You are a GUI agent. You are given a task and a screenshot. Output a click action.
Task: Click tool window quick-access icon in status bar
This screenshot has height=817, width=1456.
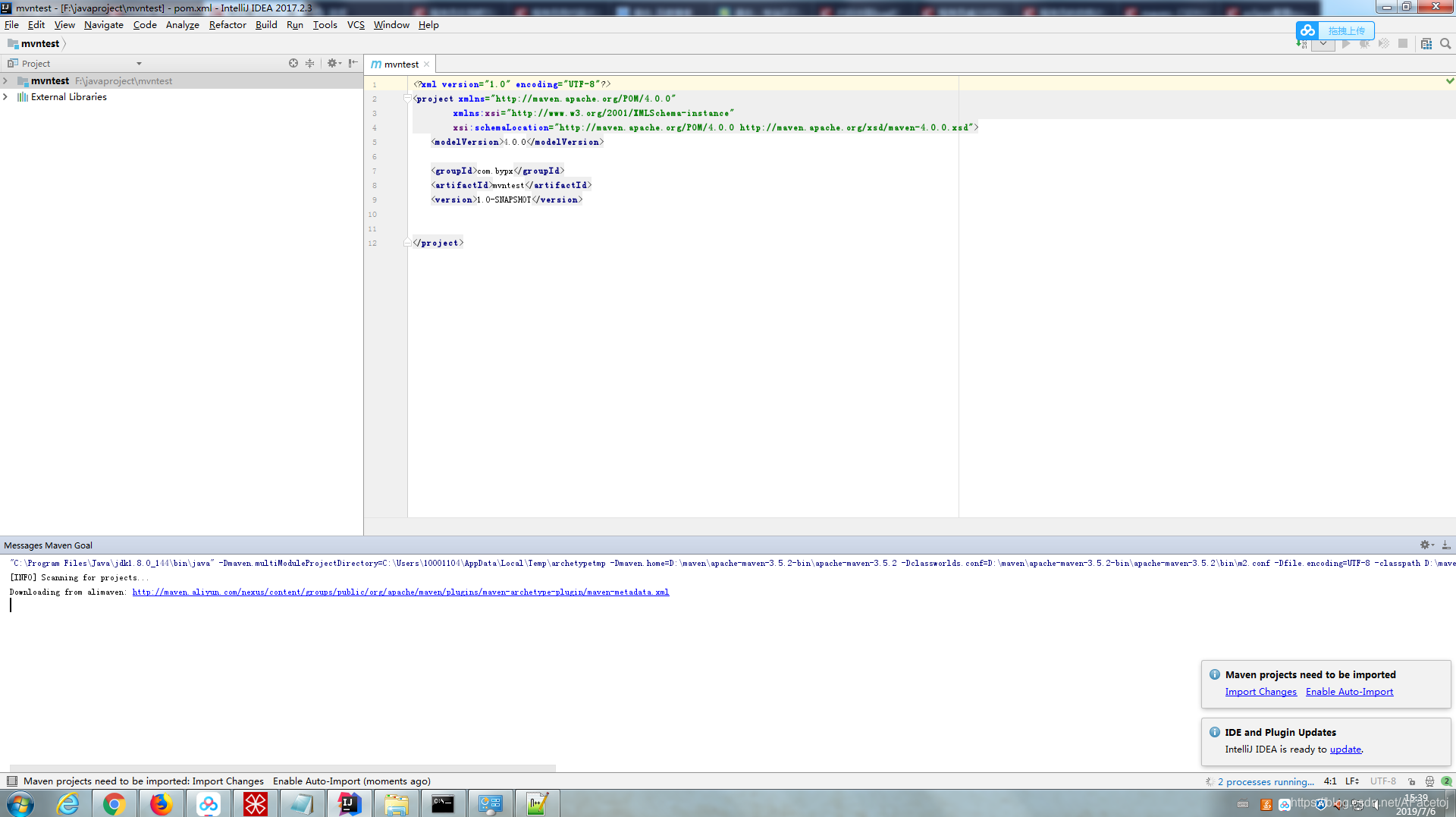click(x=11, y=781)
